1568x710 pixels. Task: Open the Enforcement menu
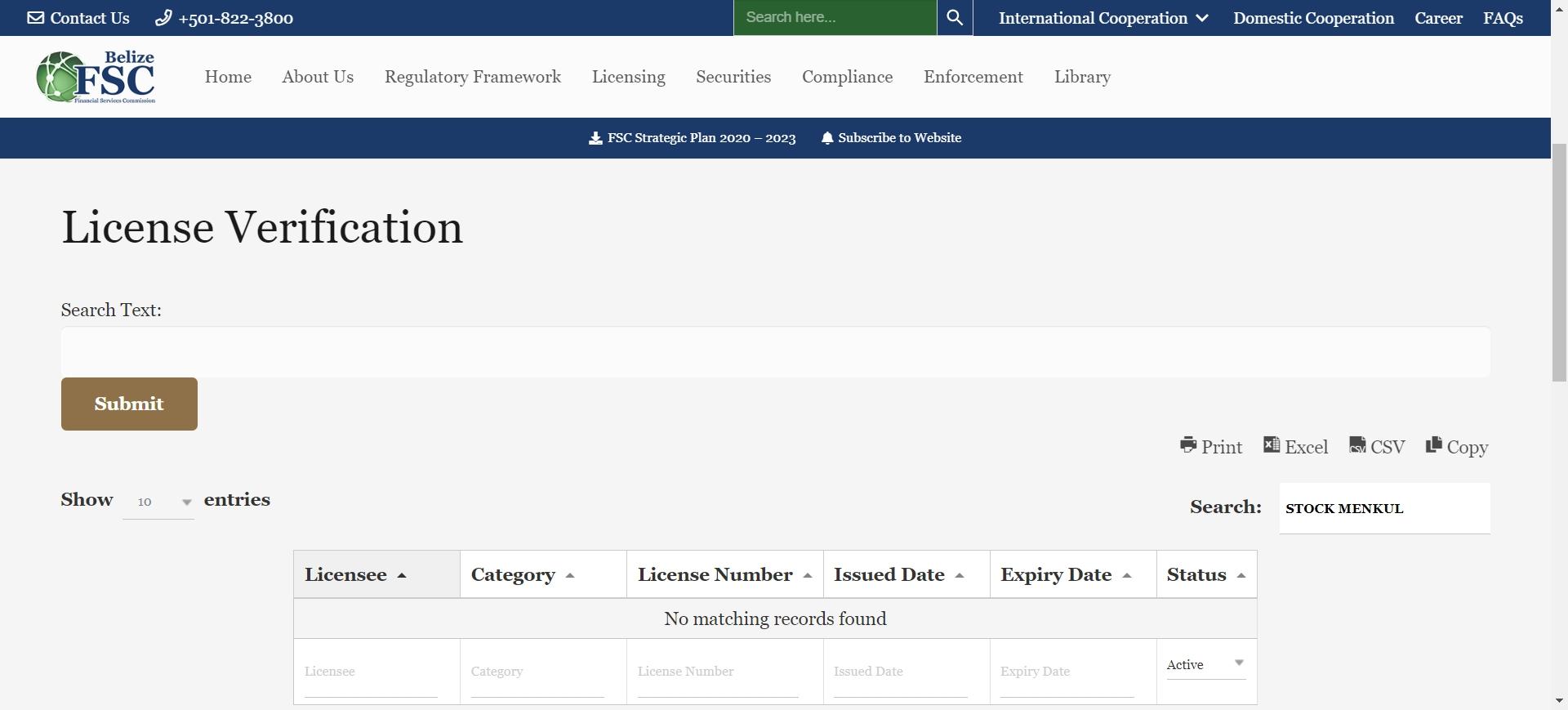click(973, 77)
